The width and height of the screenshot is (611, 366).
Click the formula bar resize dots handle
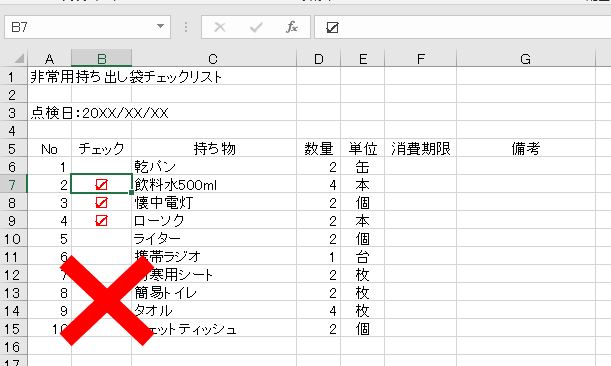[186, 27]
